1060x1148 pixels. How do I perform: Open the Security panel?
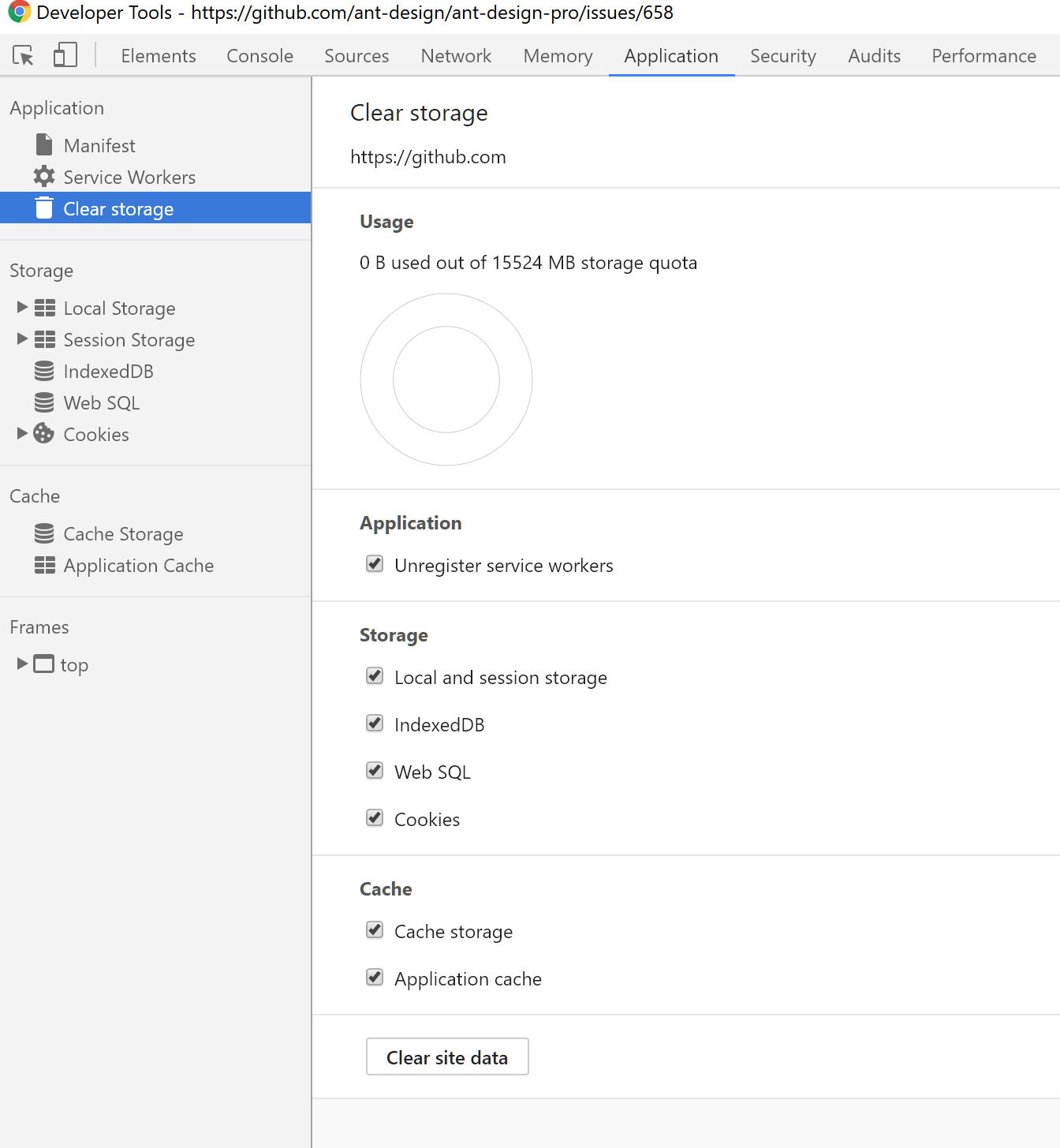782,55
